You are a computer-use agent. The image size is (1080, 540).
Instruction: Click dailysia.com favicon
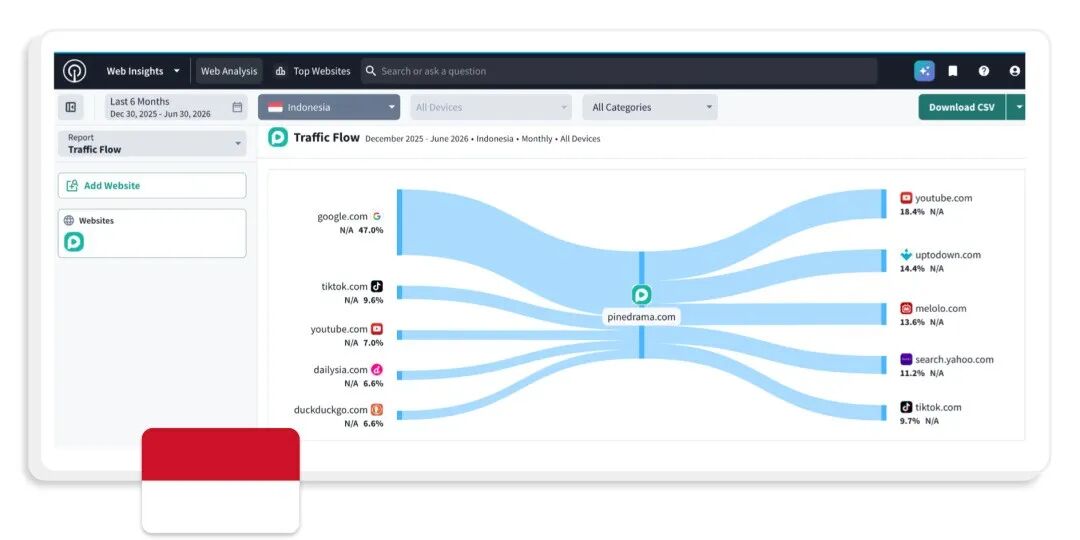coord(377,370)
